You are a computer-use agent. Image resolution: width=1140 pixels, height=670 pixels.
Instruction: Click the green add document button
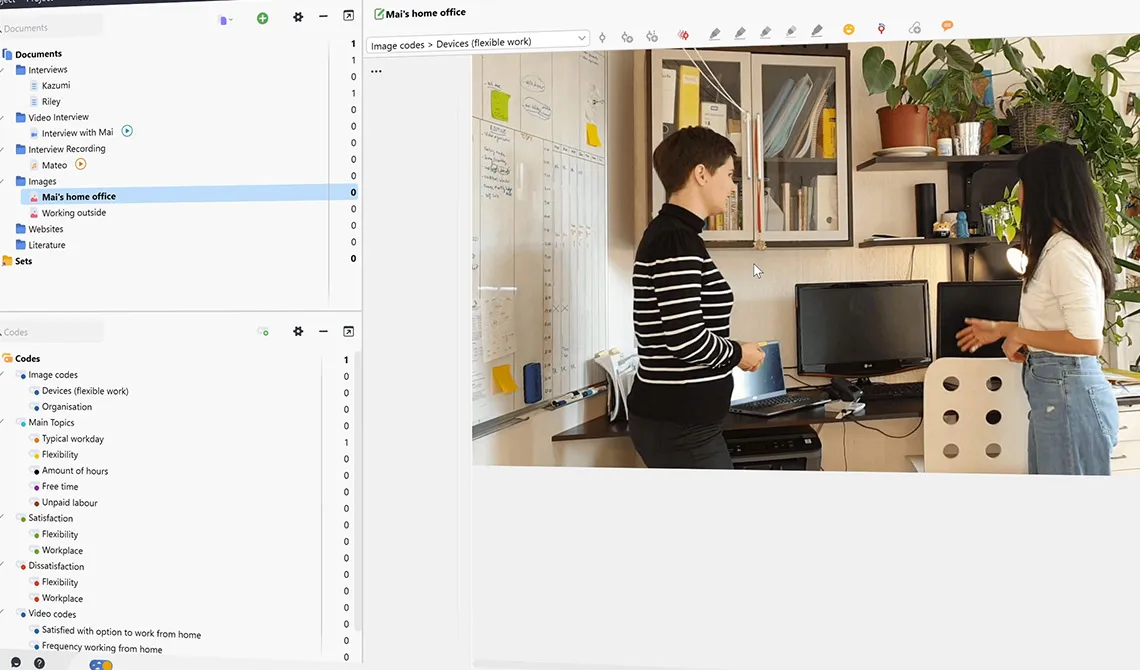point(262,18)
